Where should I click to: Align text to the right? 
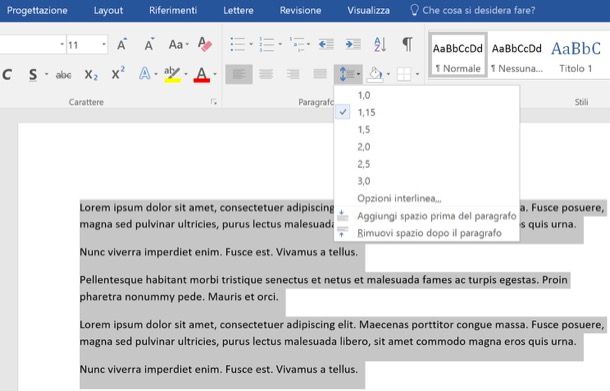[293, 74]
